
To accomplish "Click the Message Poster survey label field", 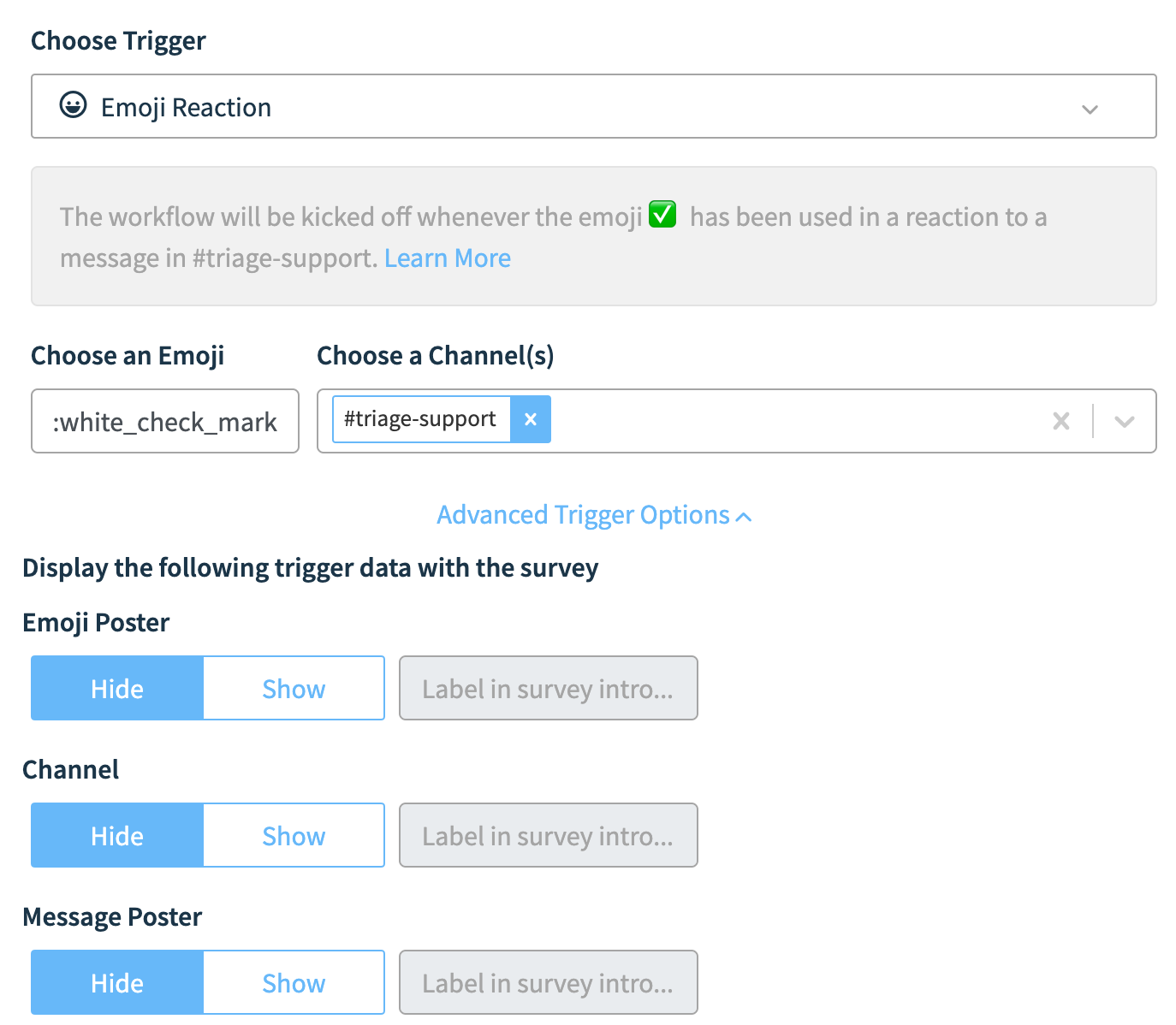I will coord(549,982).
